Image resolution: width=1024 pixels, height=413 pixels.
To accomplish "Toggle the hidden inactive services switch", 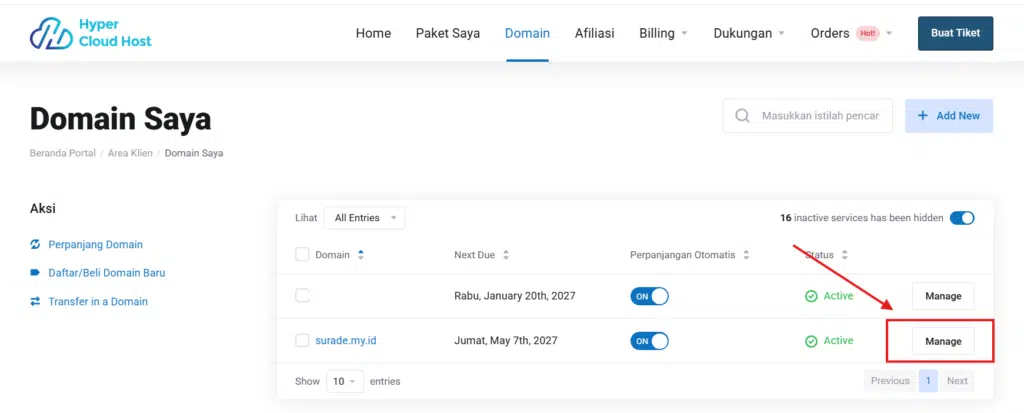I will pos(962,218).
